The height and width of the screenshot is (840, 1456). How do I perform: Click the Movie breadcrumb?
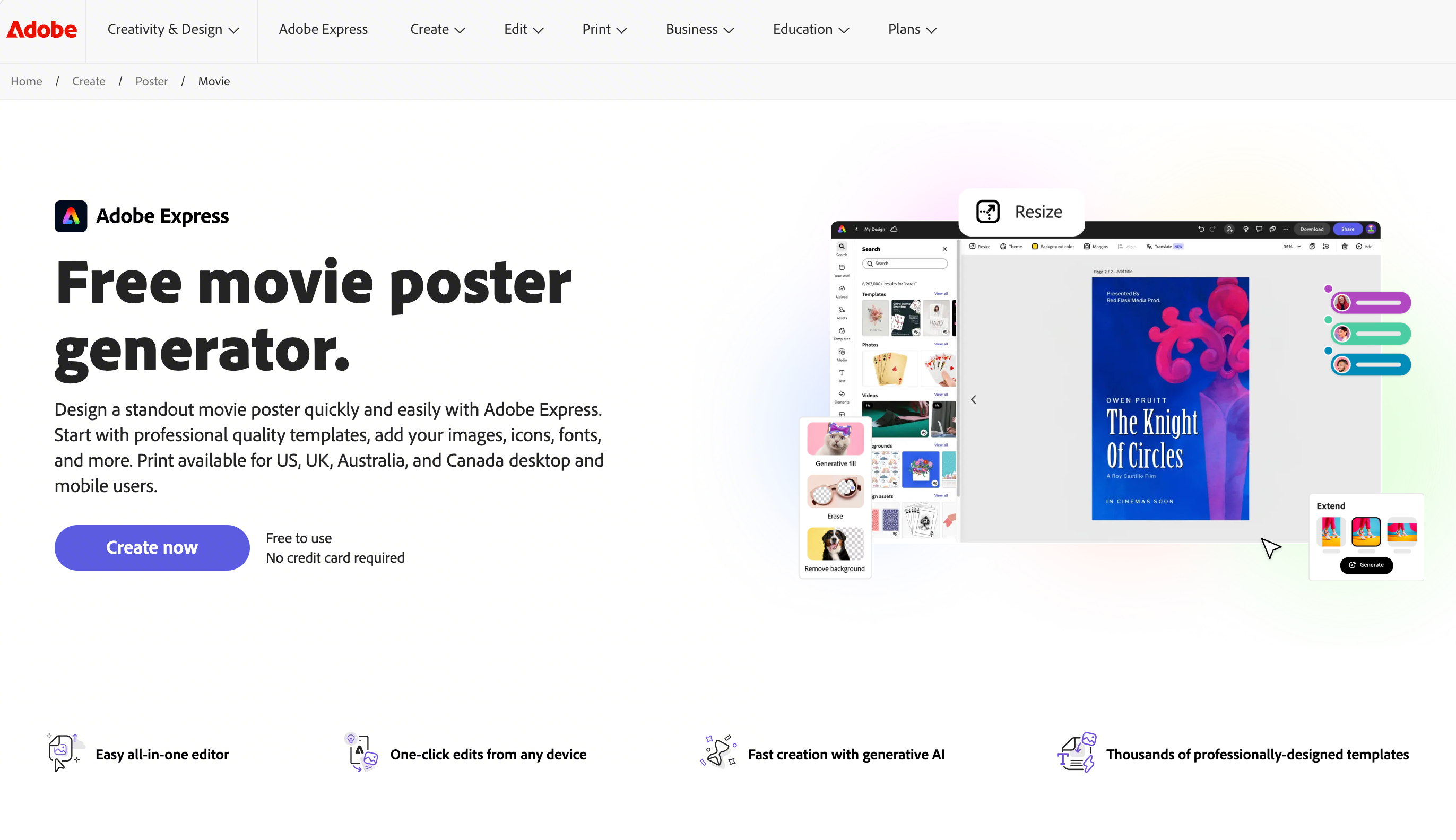(x=214, y=81)
